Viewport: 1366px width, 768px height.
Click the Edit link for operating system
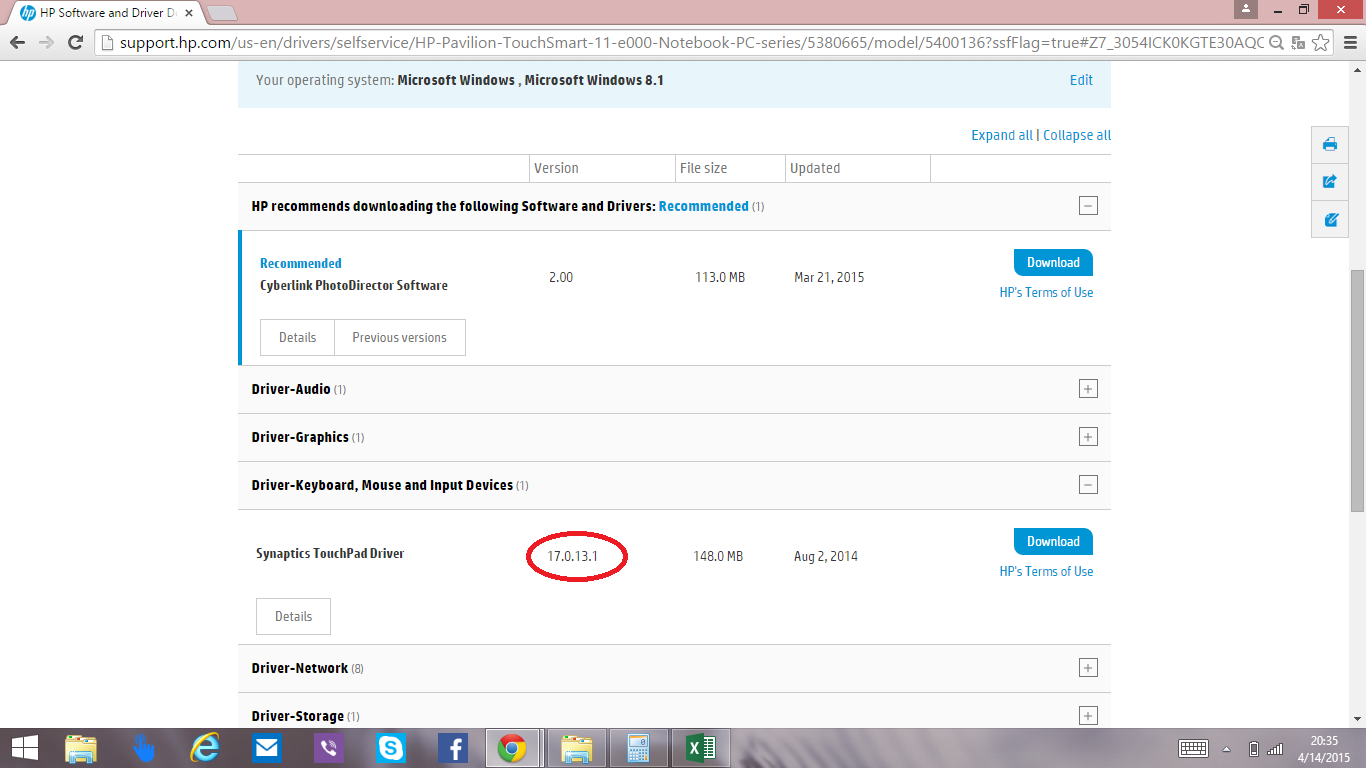click(1081, 80)
